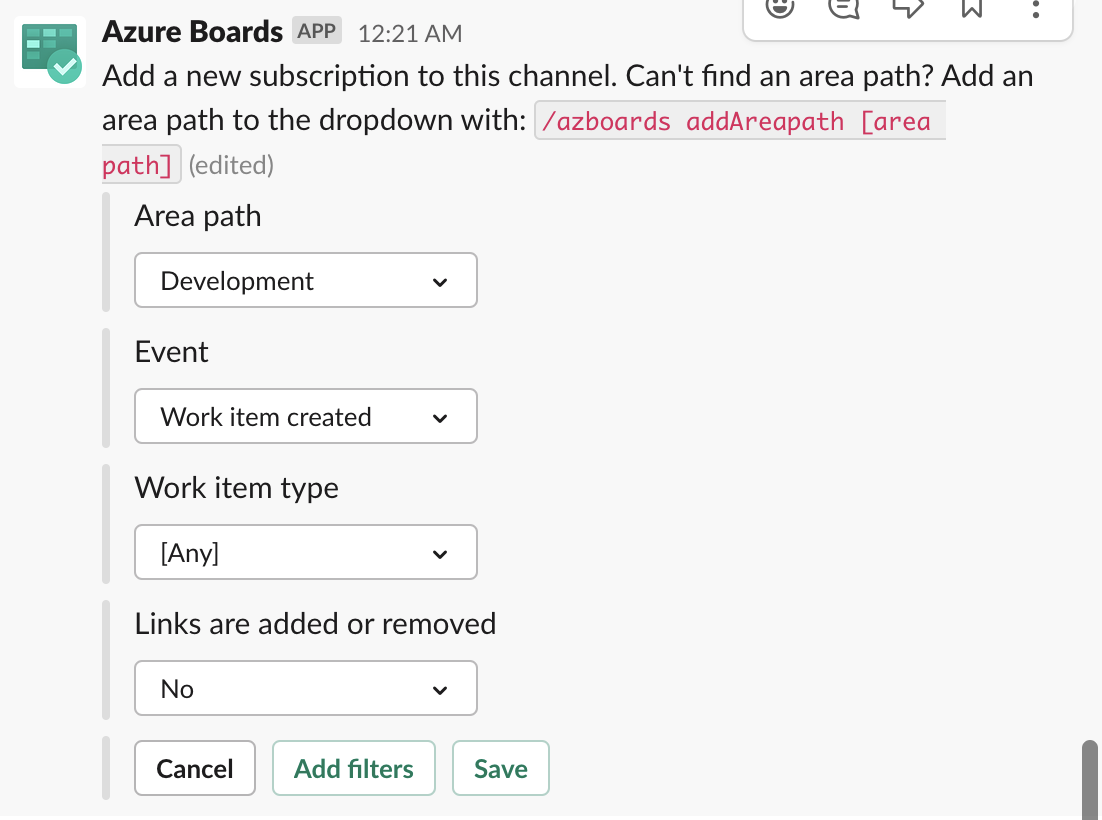
Task: Click the Azure Boards sender name
Action: (x=191, y=31)
